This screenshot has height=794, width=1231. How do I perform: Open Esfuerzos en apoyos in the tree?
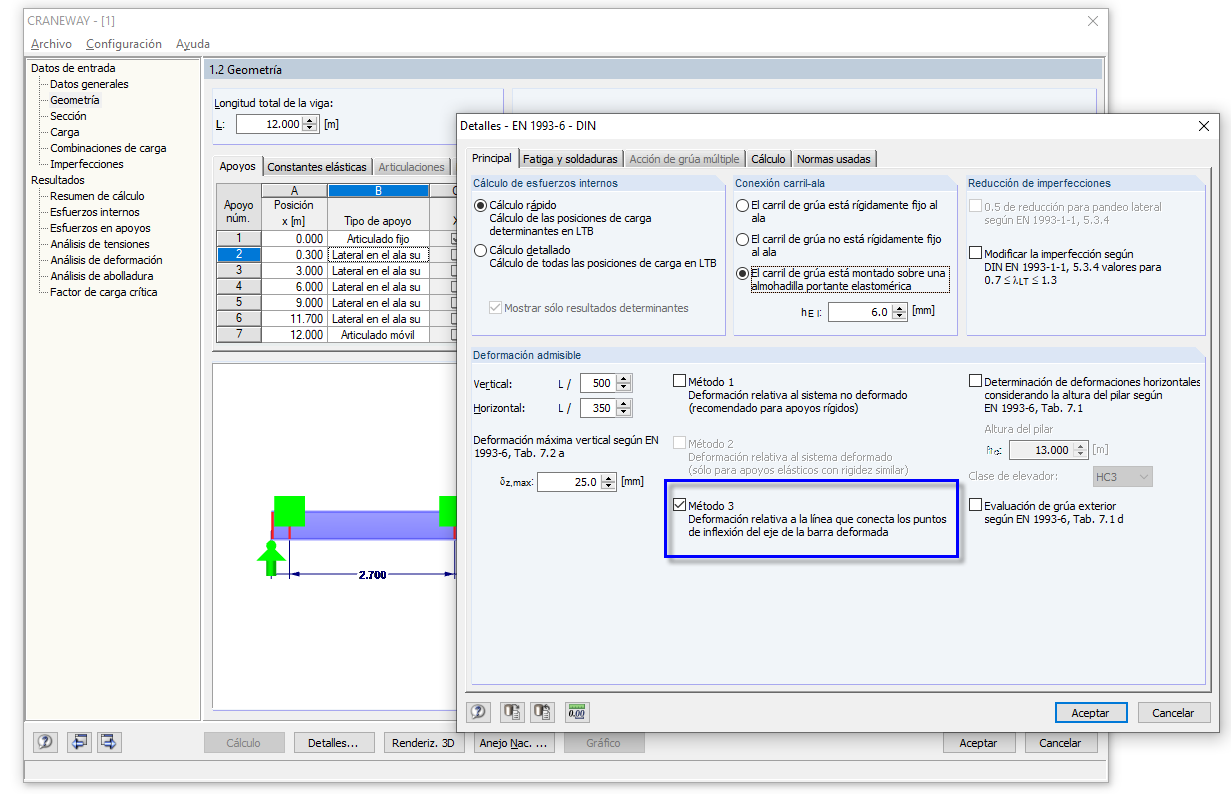tap(100, 228)
